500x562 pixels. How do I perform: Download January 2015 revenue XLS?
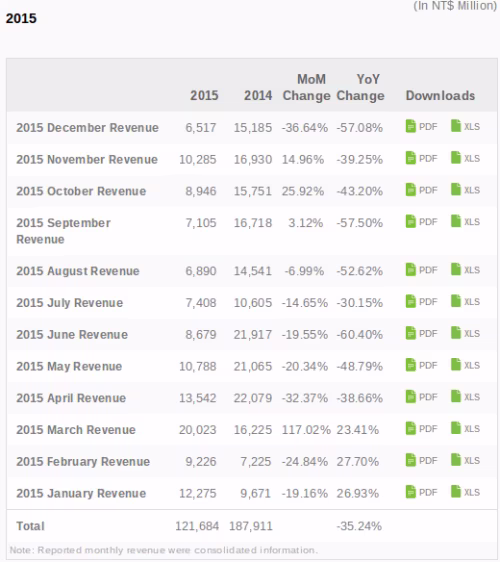click(x=466, y=491)
